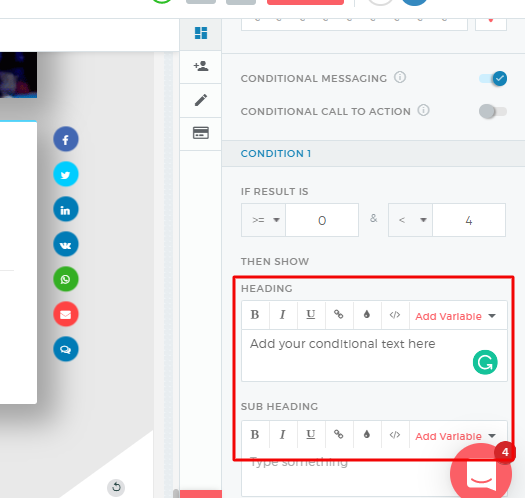The height and width of the screenshot is (498, 525).
Task: Click the preview thumbnail image at top left
Action: click(18, 75)
